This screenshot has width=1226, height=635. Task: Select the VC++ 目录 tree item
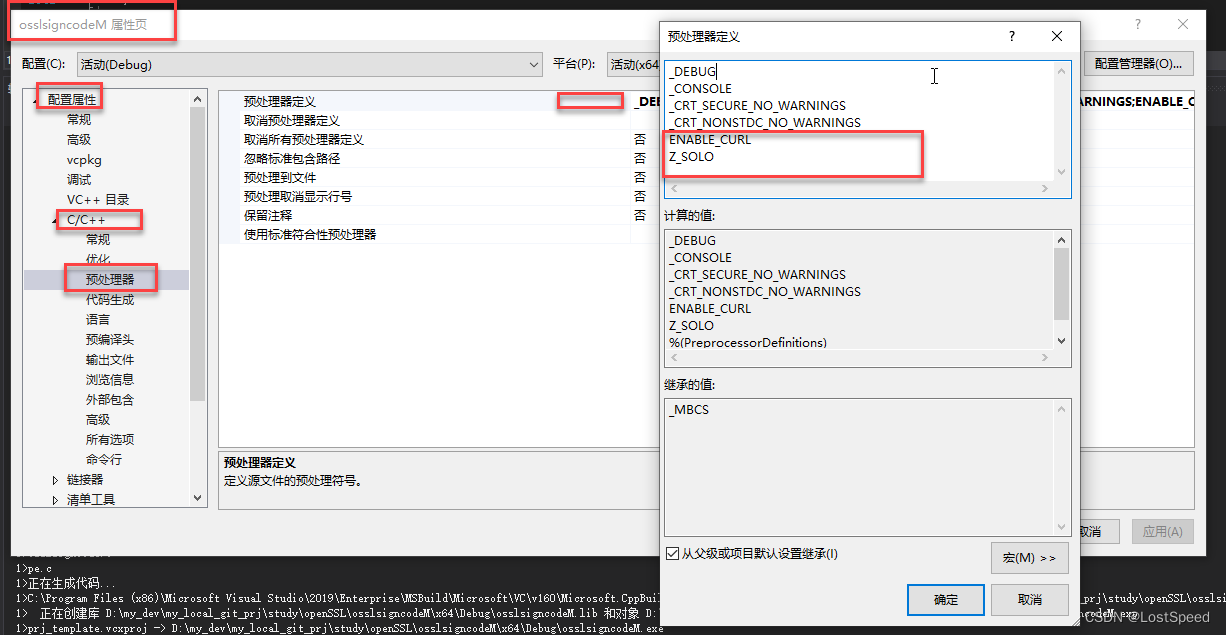[98, 200]
